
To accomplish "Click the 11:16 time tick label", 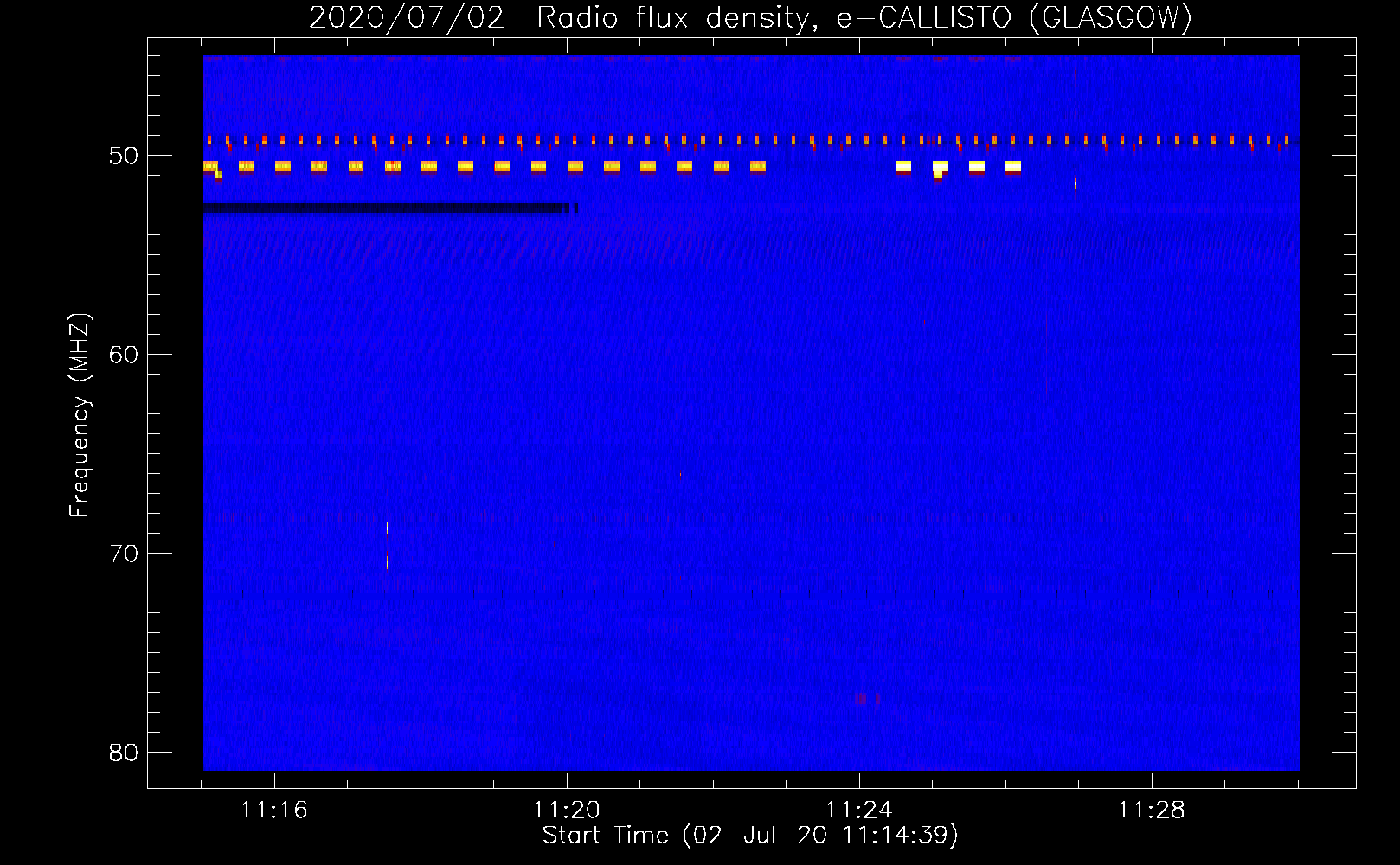I will tap(274, 811).
